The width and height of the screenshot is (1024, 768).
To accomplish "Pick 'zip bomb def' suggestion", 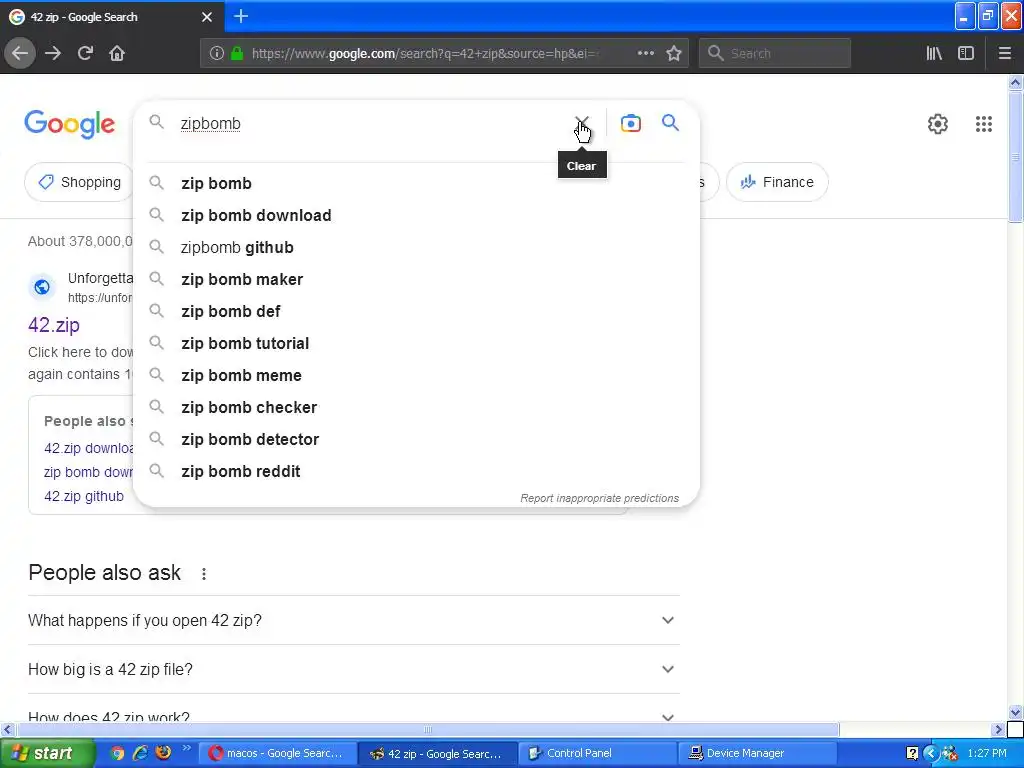I will click(416, 312).
